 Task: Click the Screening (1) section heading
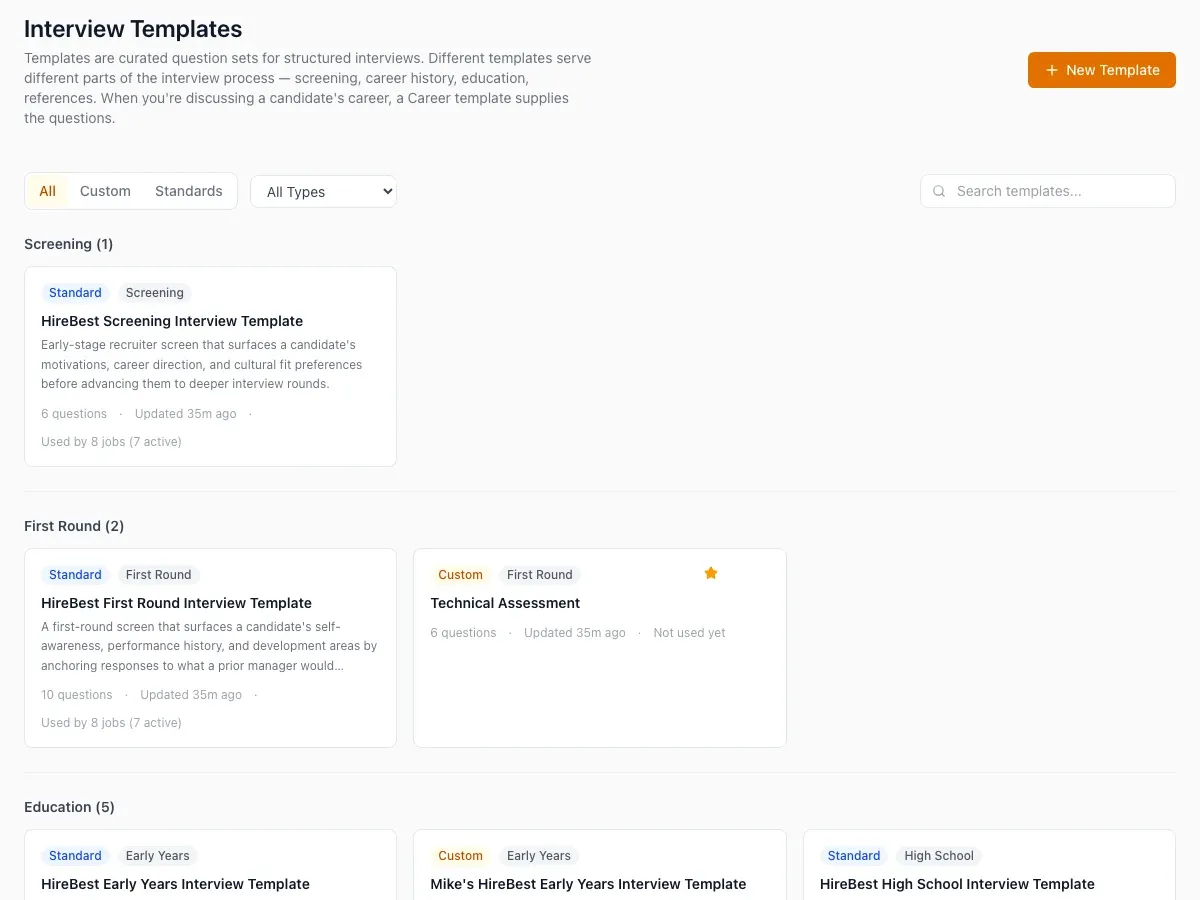click(69, 244)
